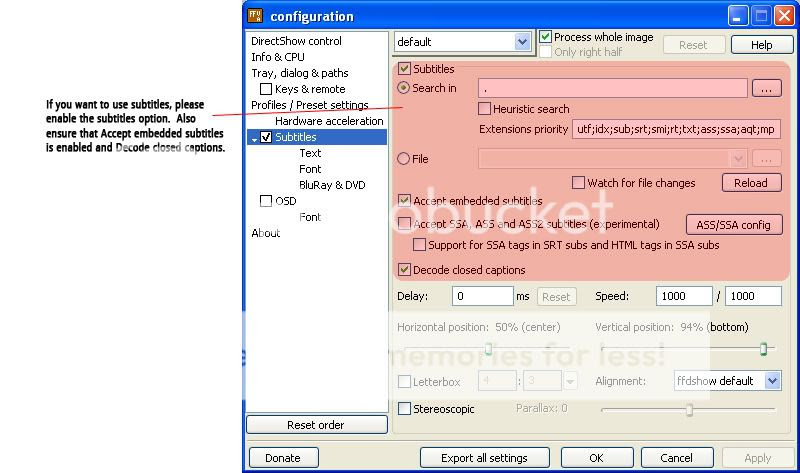The height and width of the screenshot is (473, 800).
Task: Open Info & CPU page
Action: [278, 57]
